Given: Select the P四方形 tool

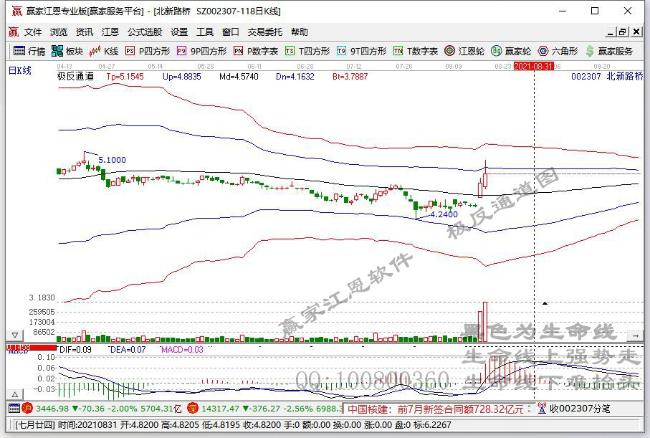Looking at the screenshot, I should click(148, 51).
